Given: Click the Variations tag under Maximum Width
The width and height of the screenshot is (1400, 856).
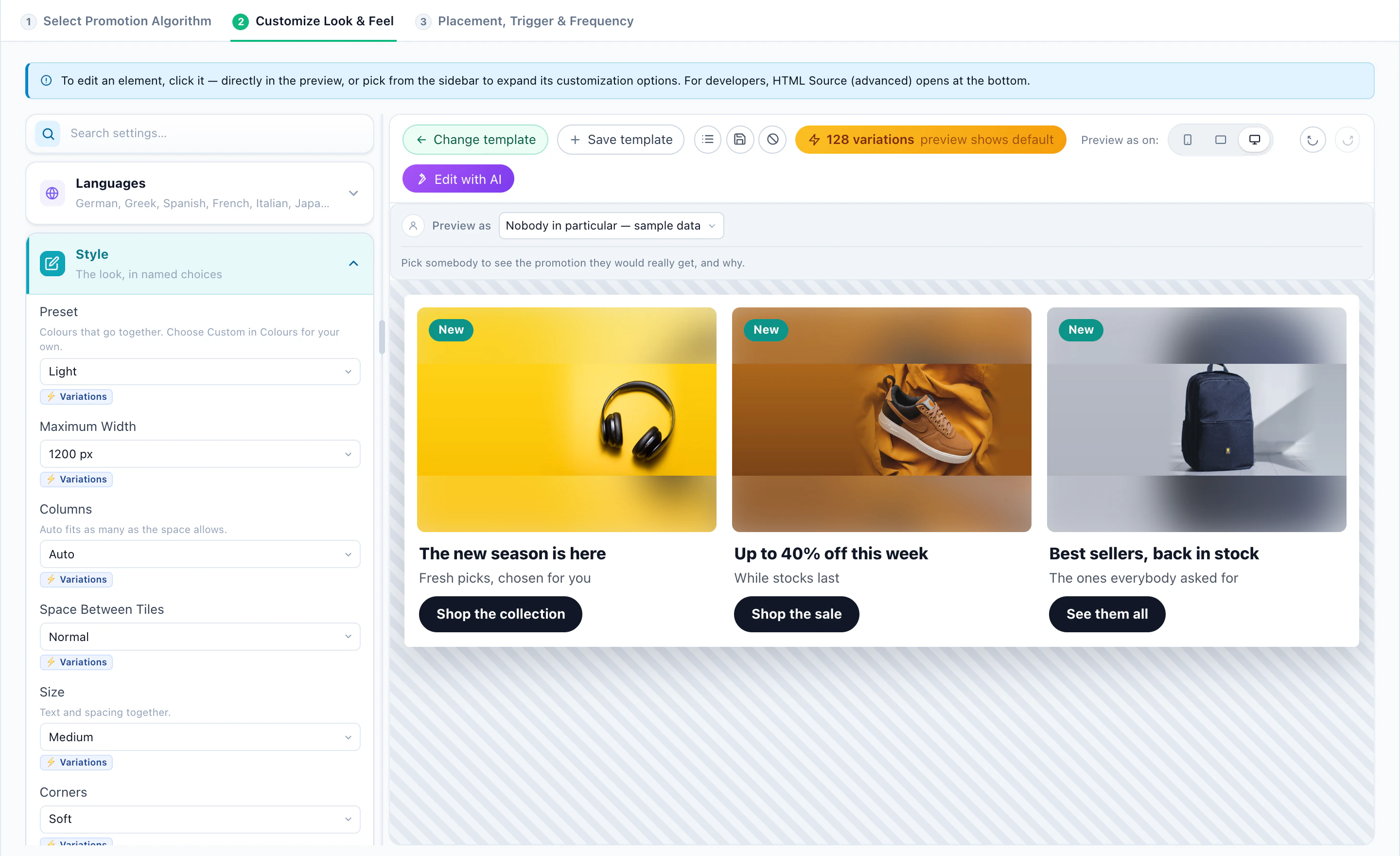Looking at the screenshot, I should coord(76,479).
